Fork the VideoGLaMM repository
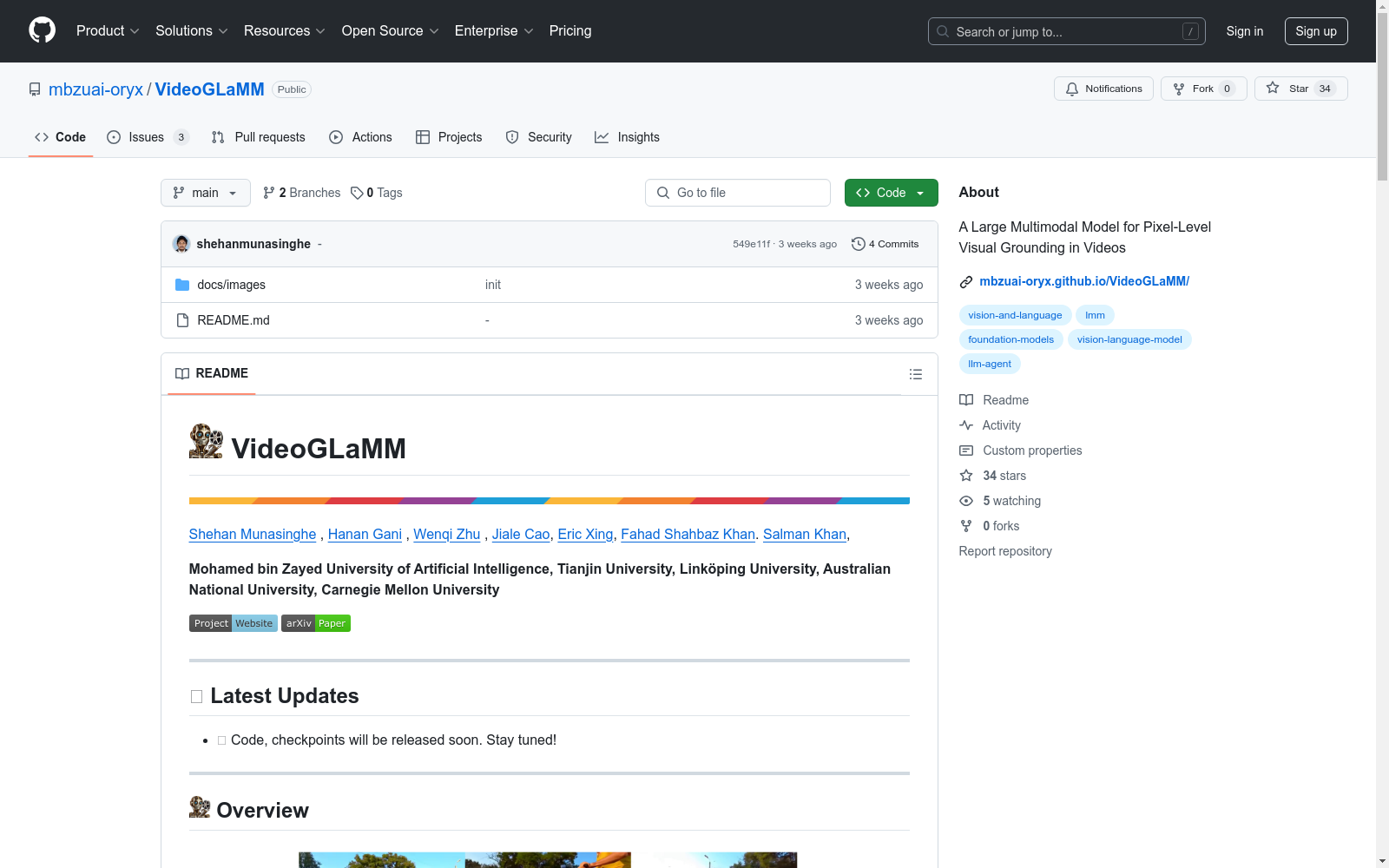This screenshot has width=1389, height=868. pos(1203,89)
